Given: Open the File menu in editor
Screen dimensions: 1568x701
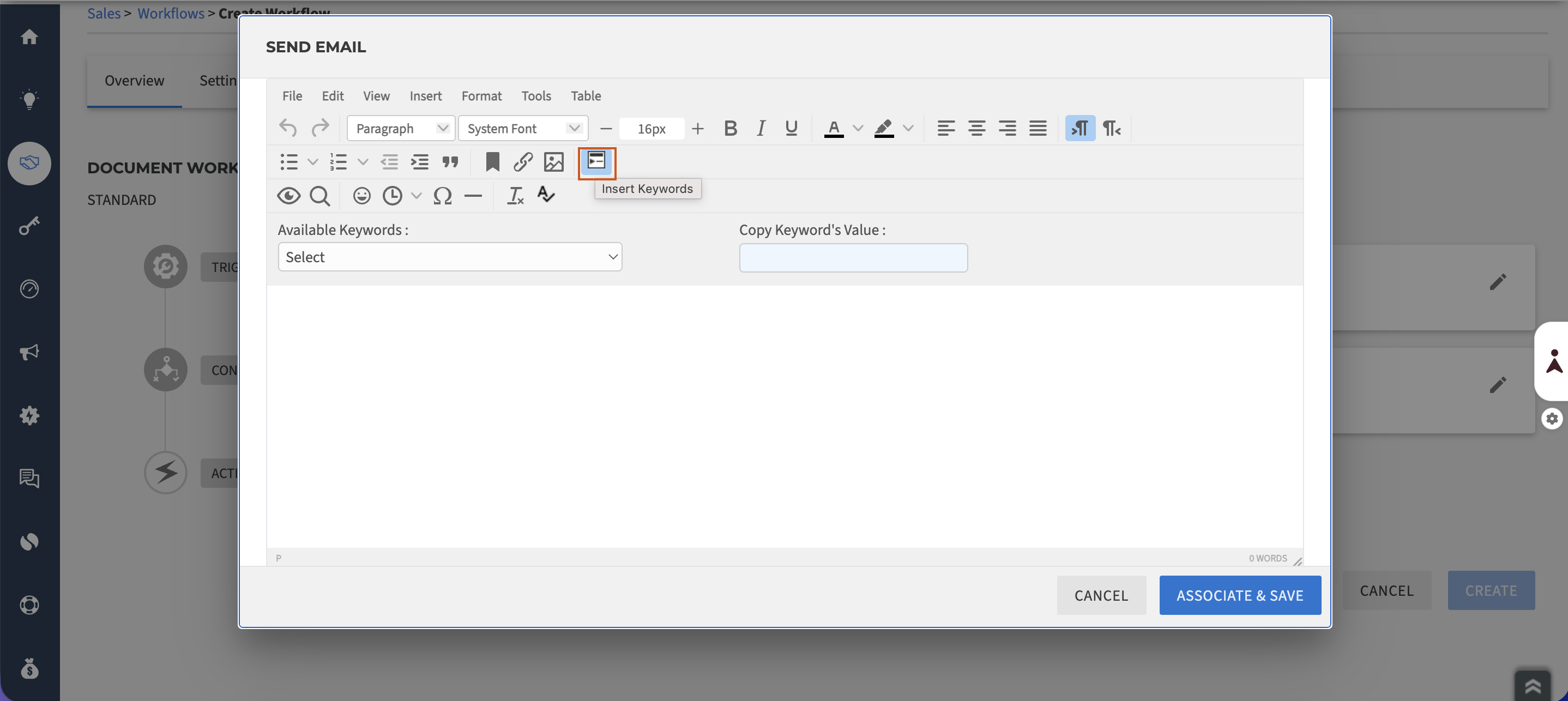Looking at the screenshot, I should [292, 95].
